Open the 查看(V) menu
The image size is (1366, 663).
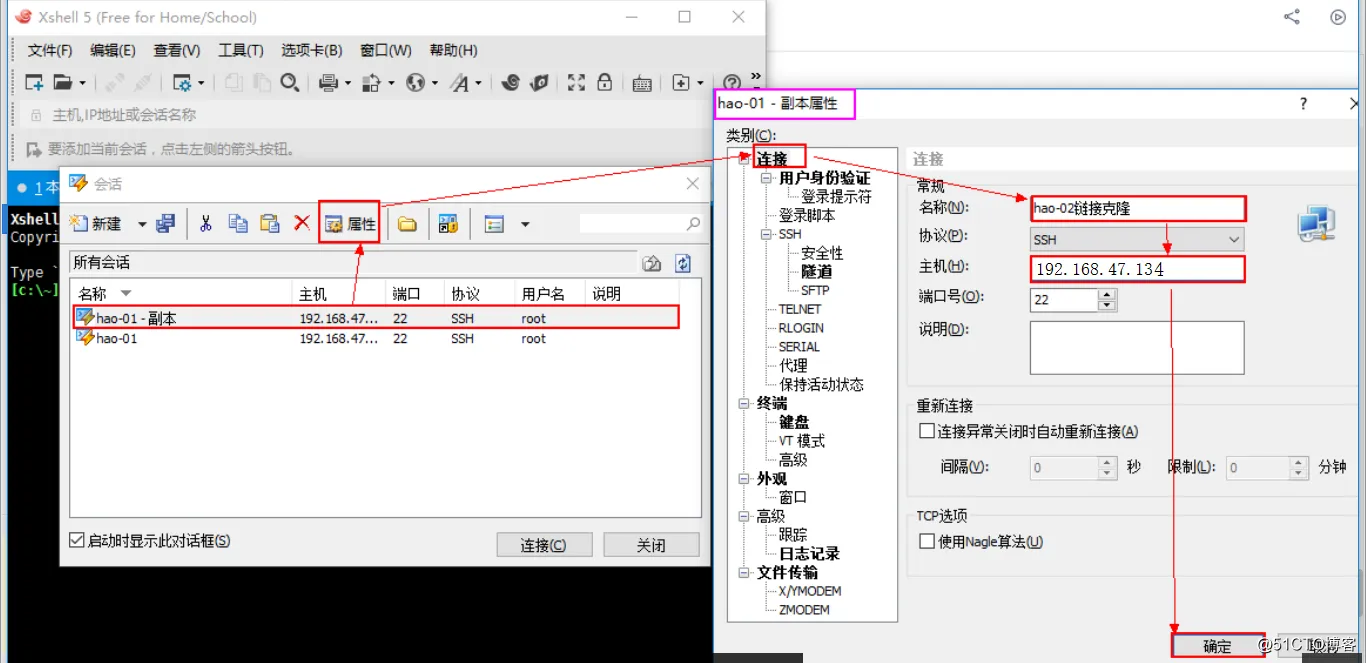pyautogui.click(x=176, y=50)
